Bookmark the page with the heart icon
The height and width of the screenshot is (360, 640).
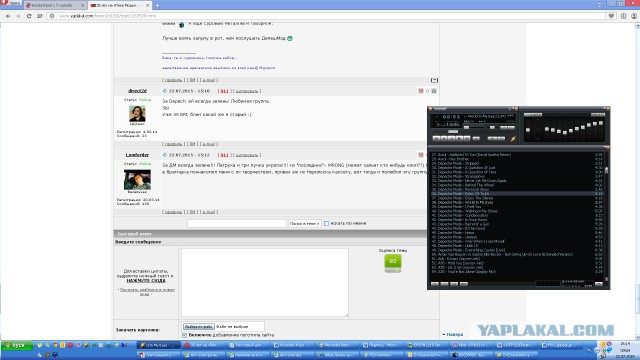(x=611, y=16)
